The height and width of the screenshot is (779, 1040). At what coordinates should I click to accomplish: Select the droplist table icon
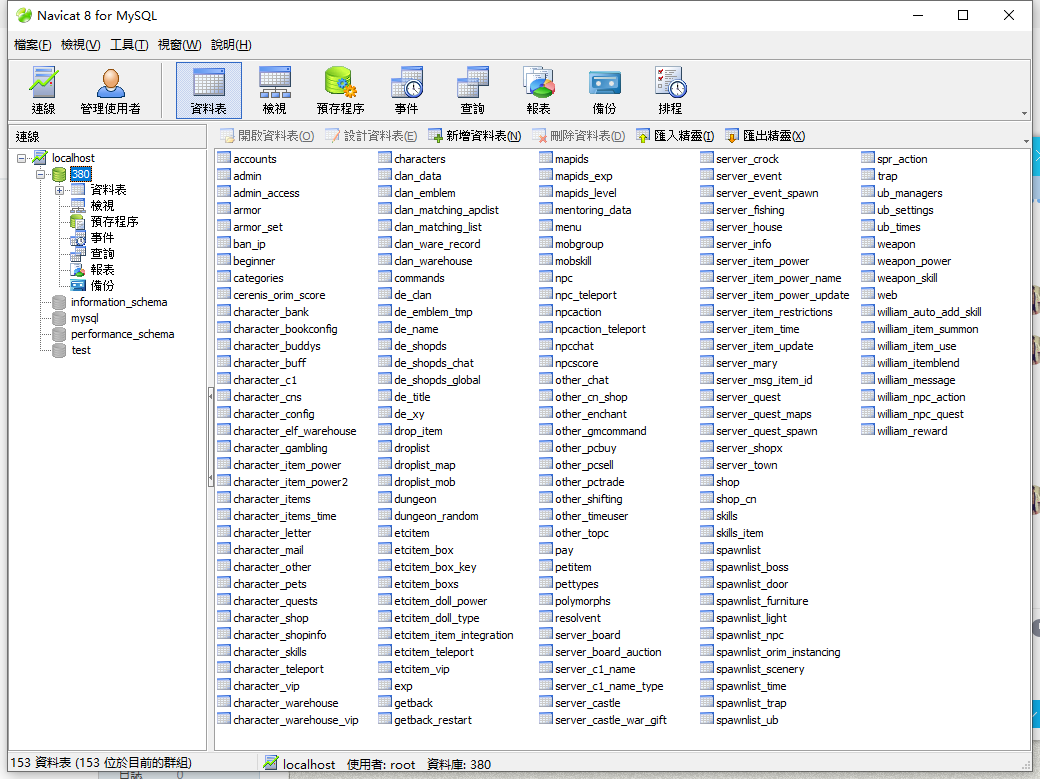[385, 447]
